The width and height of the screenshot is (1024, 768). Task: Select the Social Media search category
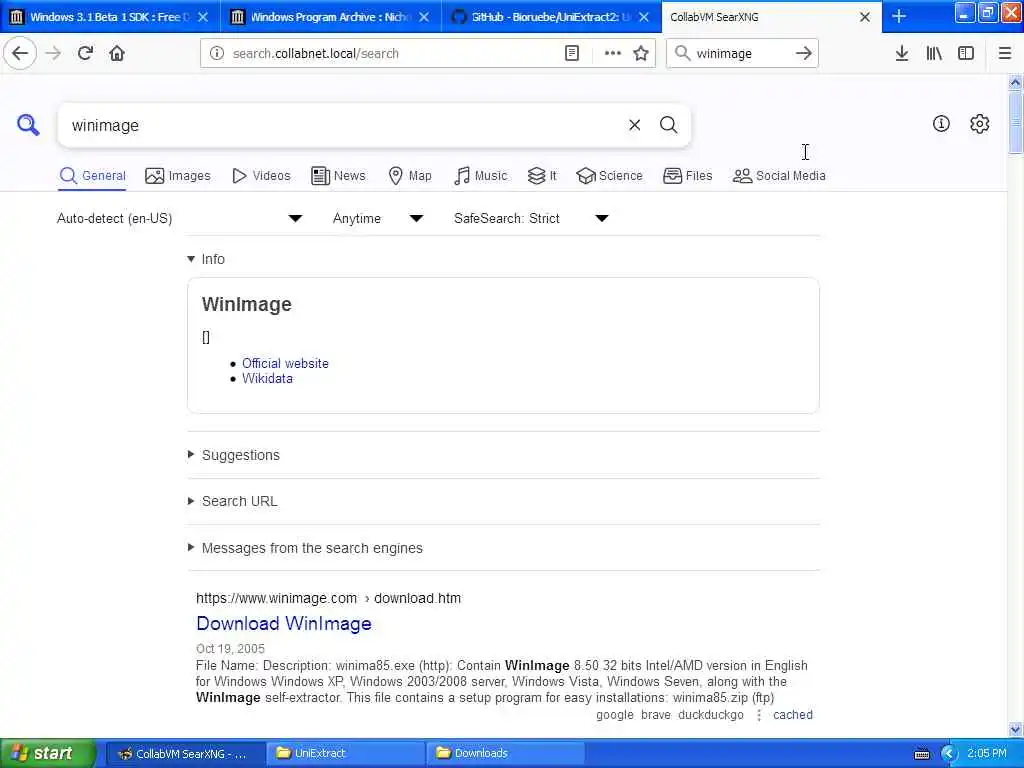coord(779,176)
